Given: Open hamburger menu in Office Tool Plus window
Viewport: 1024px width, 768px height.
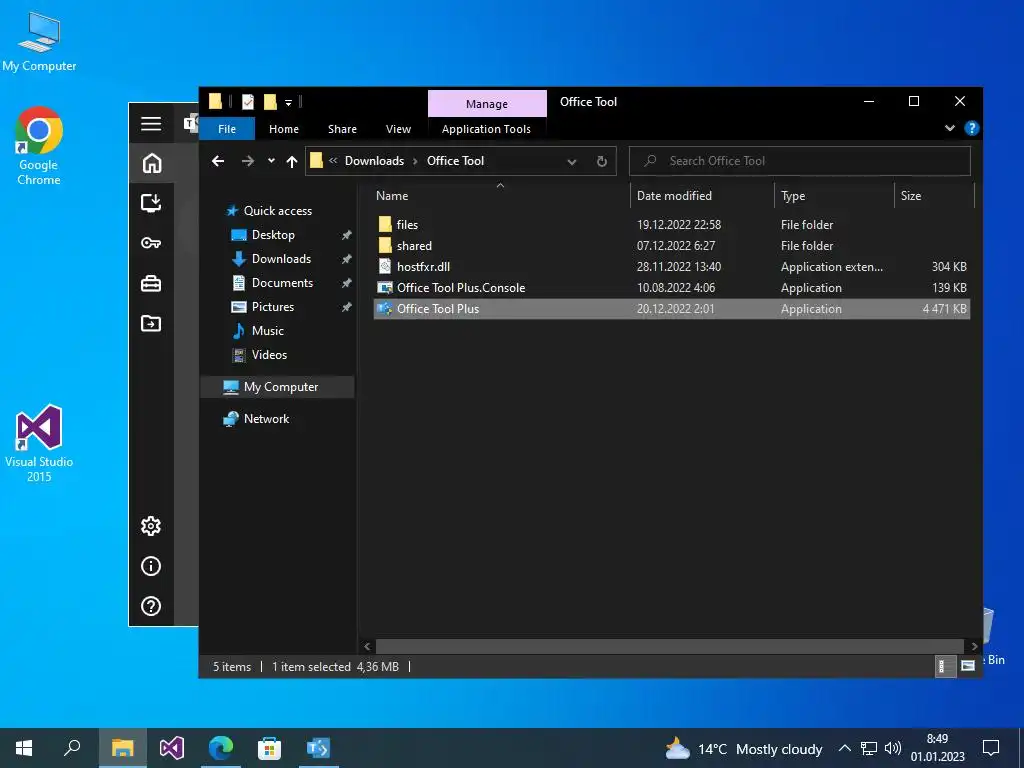Looking at the screenshot, I should (x=151, y=123).
